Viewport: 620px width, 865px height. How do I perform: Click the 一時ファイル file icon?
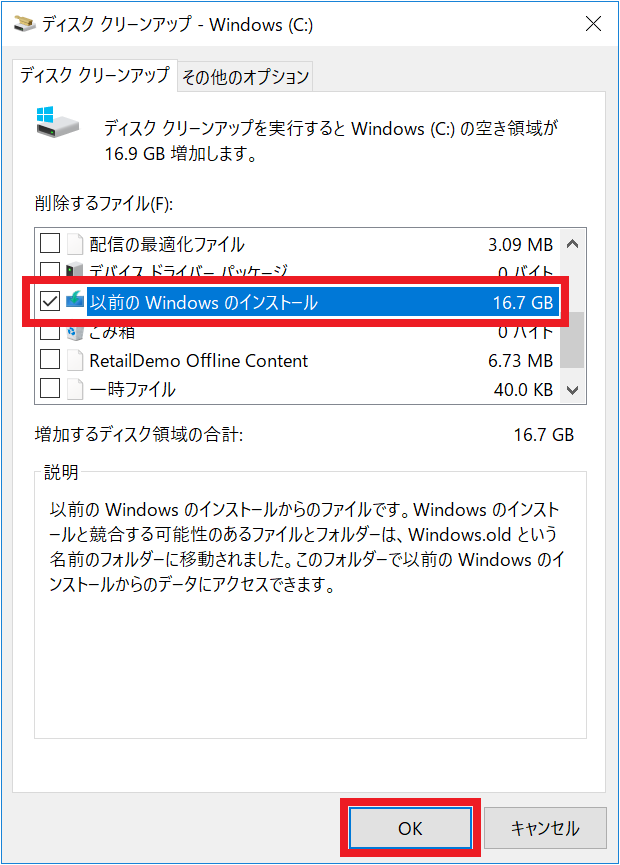[76, 389]
